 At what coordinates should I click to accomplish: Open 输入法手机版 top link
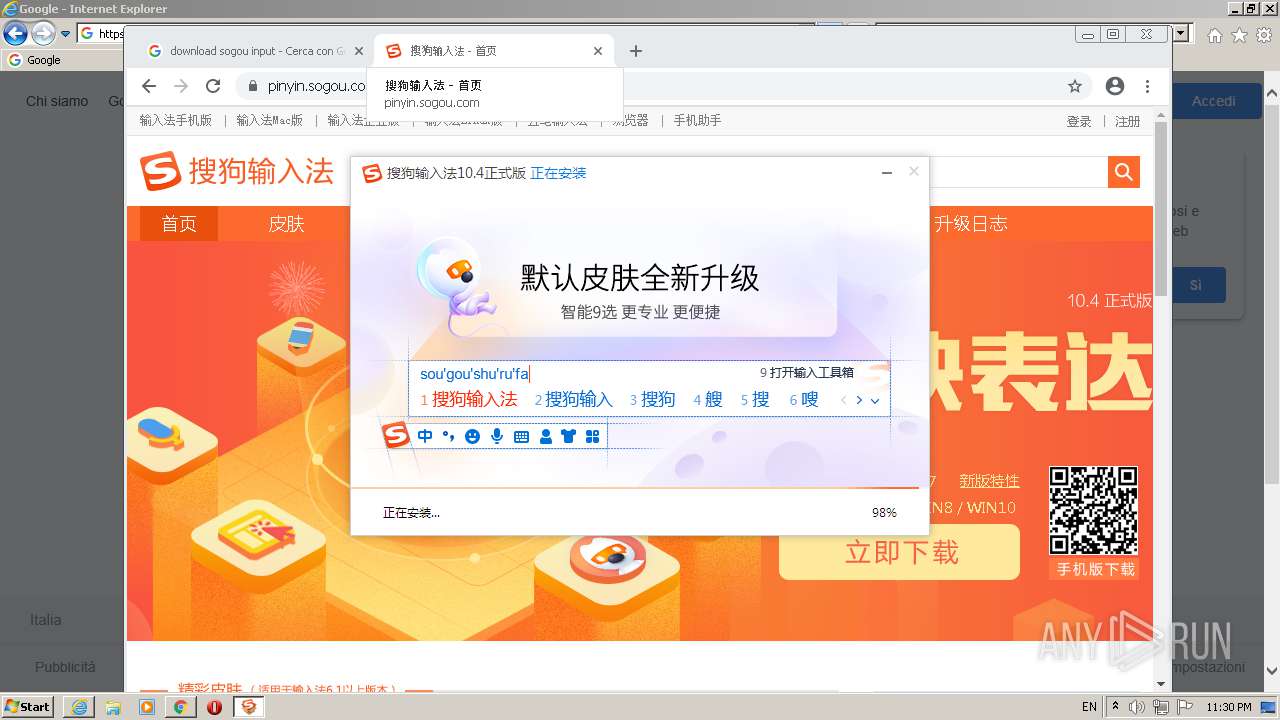coord(176,120)
